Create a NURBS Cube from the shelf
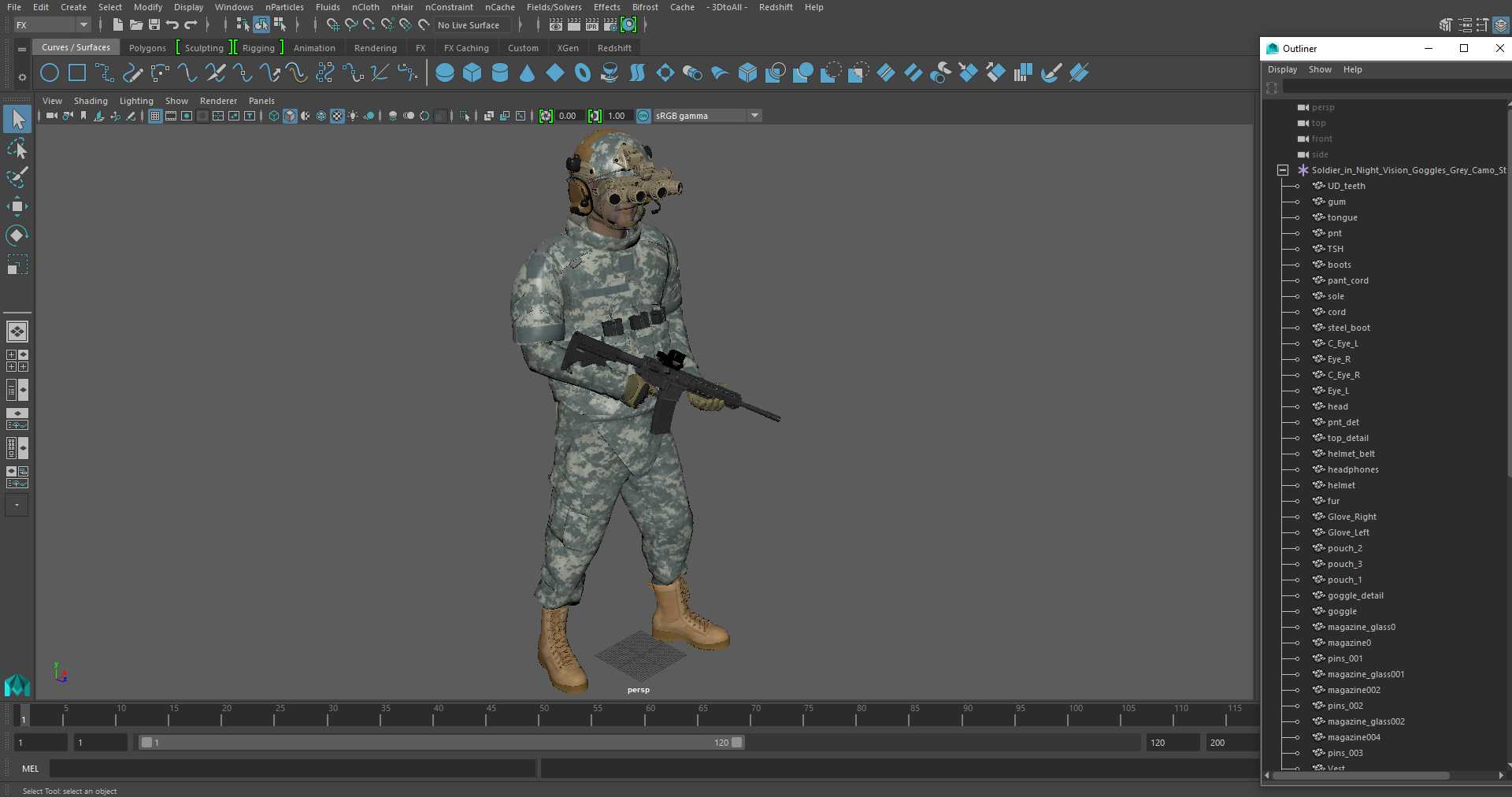The width and height of the screenshot is (1512, 797). (472, 73)
